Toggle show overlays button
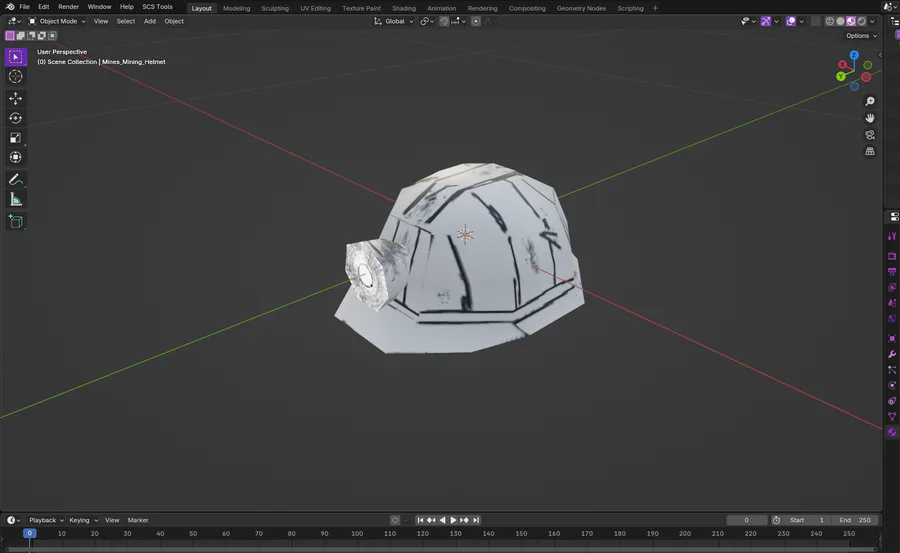This screenshot has height=553, width=900. tap(791, 21)
